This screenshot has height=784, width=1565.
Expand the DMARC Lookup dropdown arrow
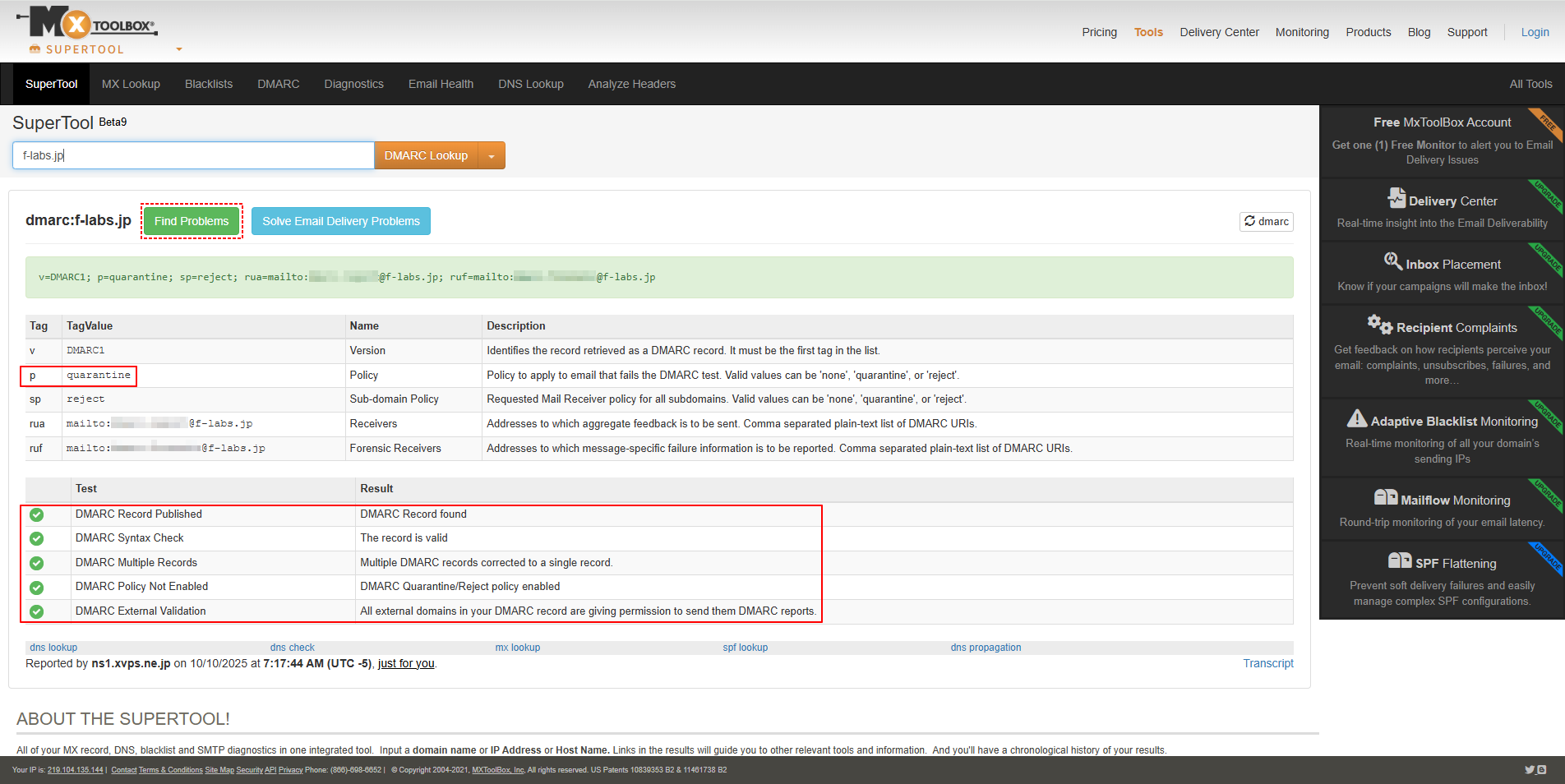point(492,156)
